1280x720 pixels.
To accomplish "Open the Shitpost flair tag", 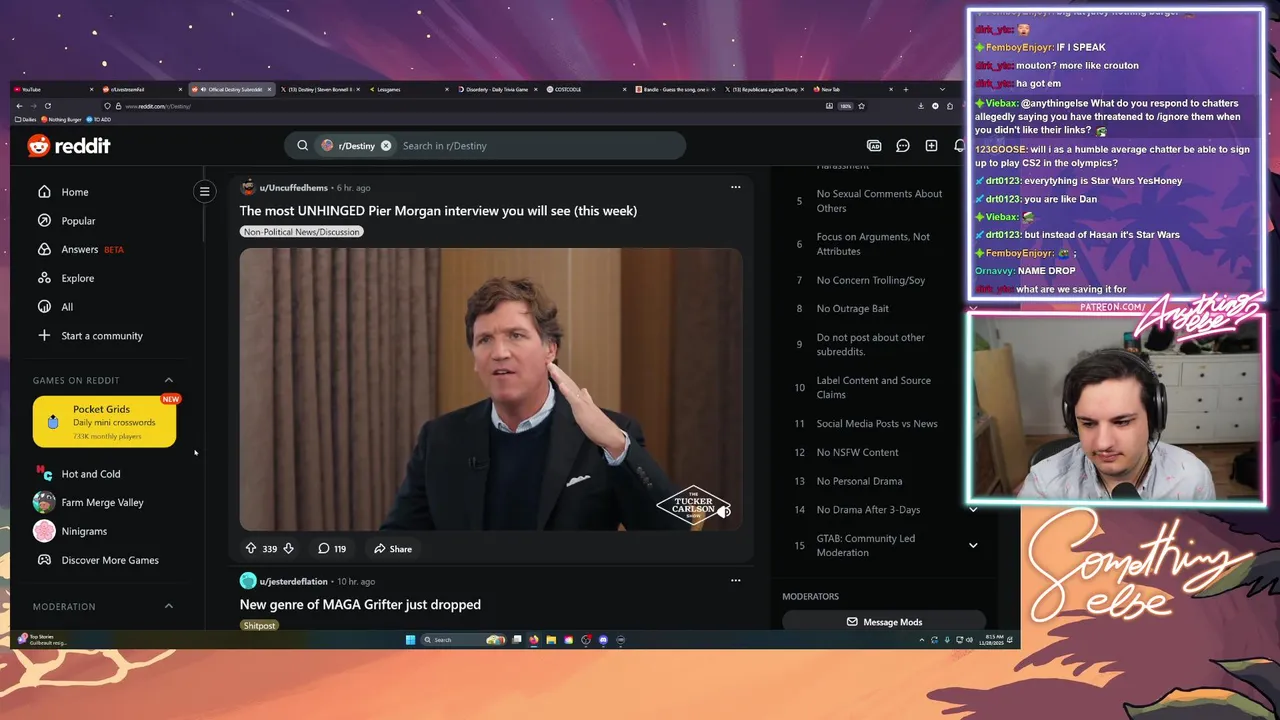I will (259, 625).
